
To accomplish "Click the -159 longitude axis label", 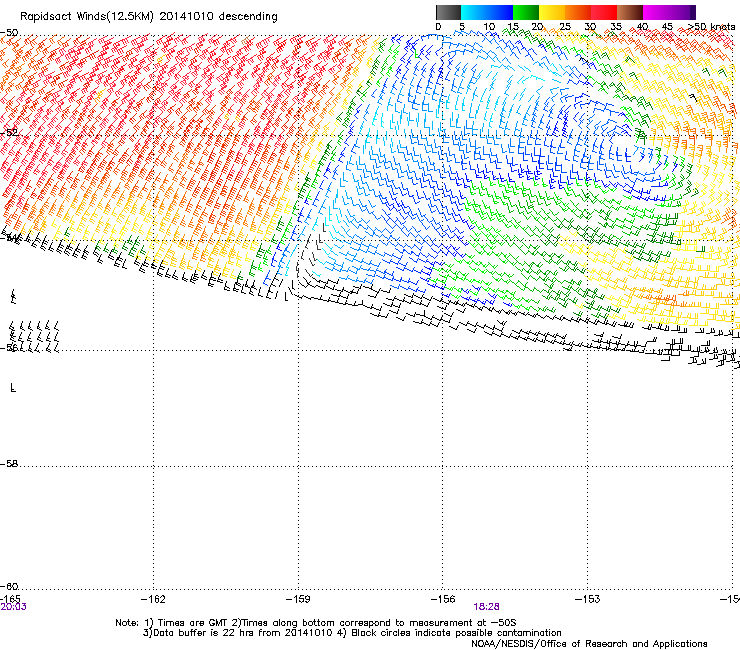I will [x=298, y=599].
